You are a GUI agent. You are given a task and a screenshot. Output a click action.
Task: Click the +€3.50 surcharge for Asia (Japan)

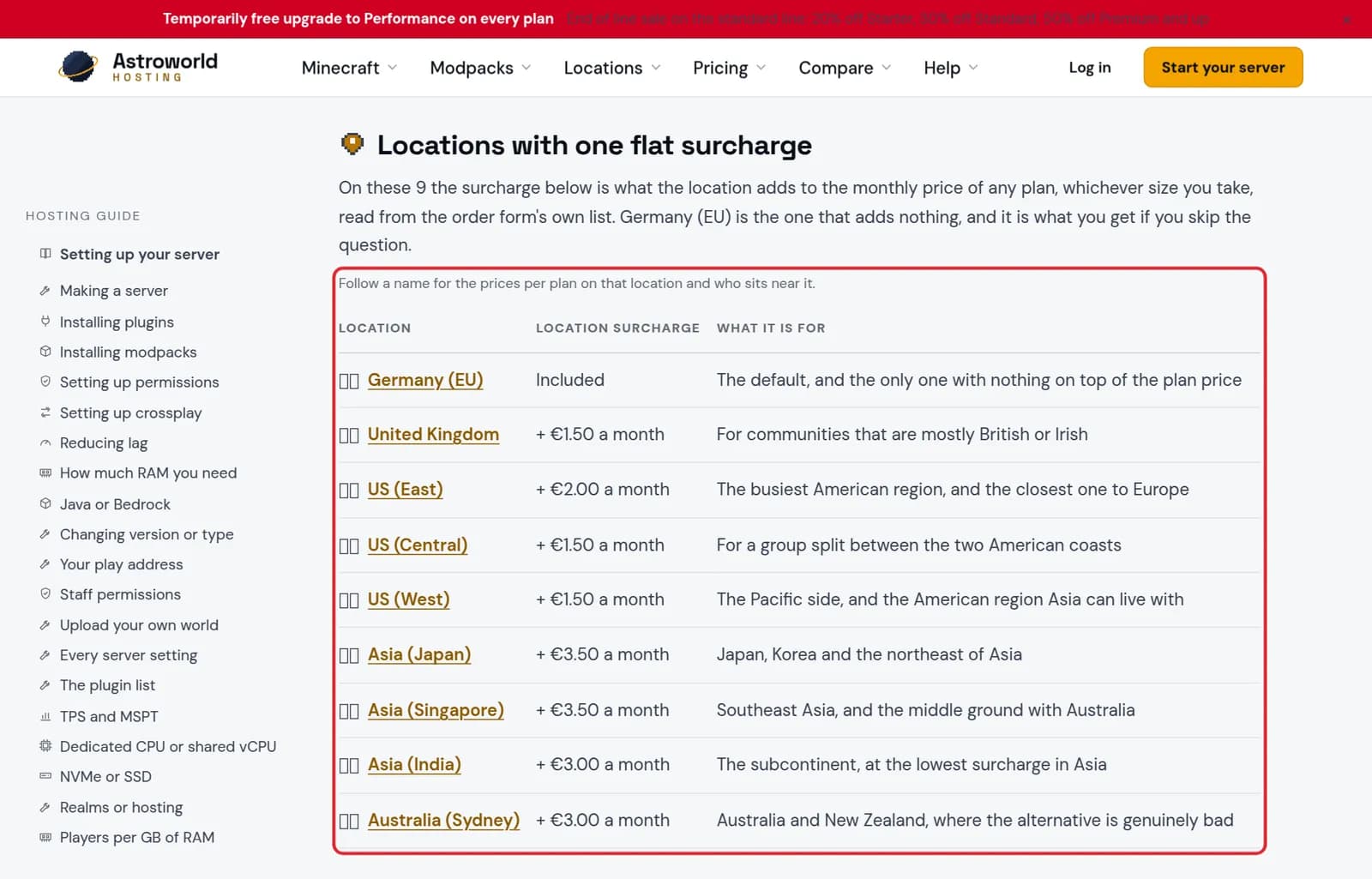click(603, 654)
